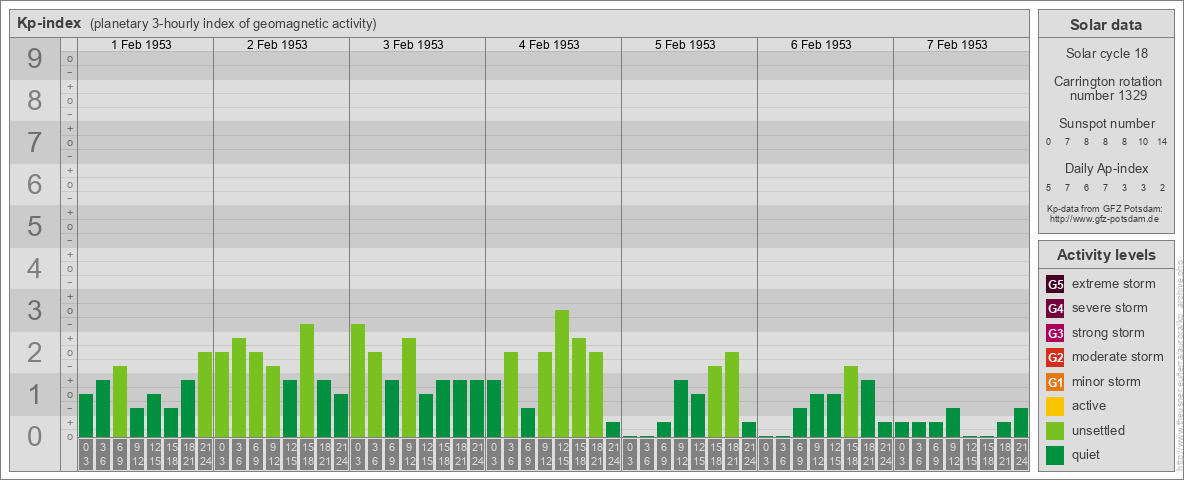1184x480 pixels.
Task: Click the G1 minor storm badge
Action: click(x=1055, y=382)
